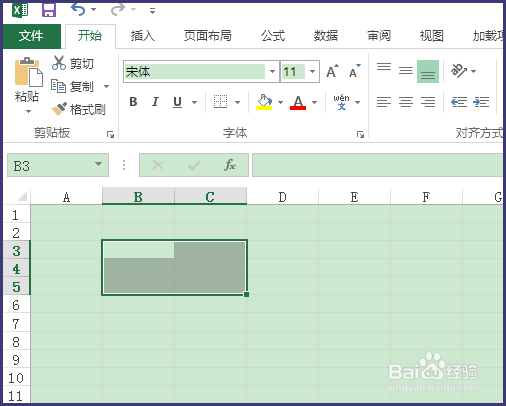Open the undo history dropdown arrow
The image size is (506, 406).
point(94,10)
